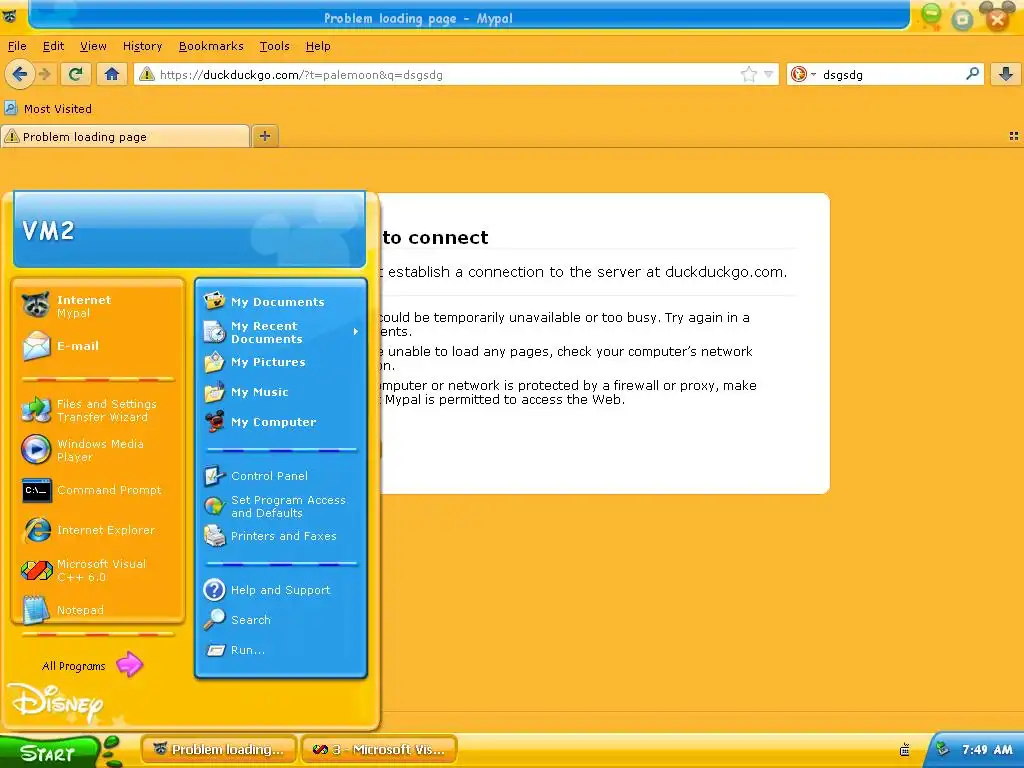Viewport: 1024px width, 768px height.
Task: Click the green Start button
Action: [49, 751]
